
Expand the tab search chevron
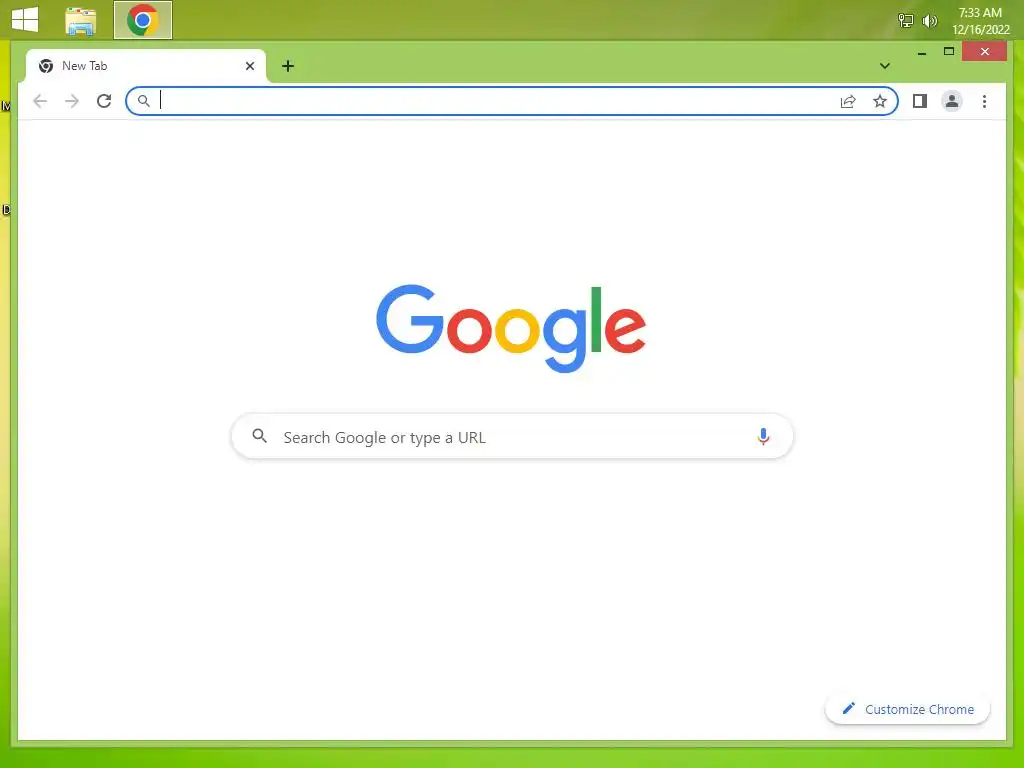pos(884,66)
